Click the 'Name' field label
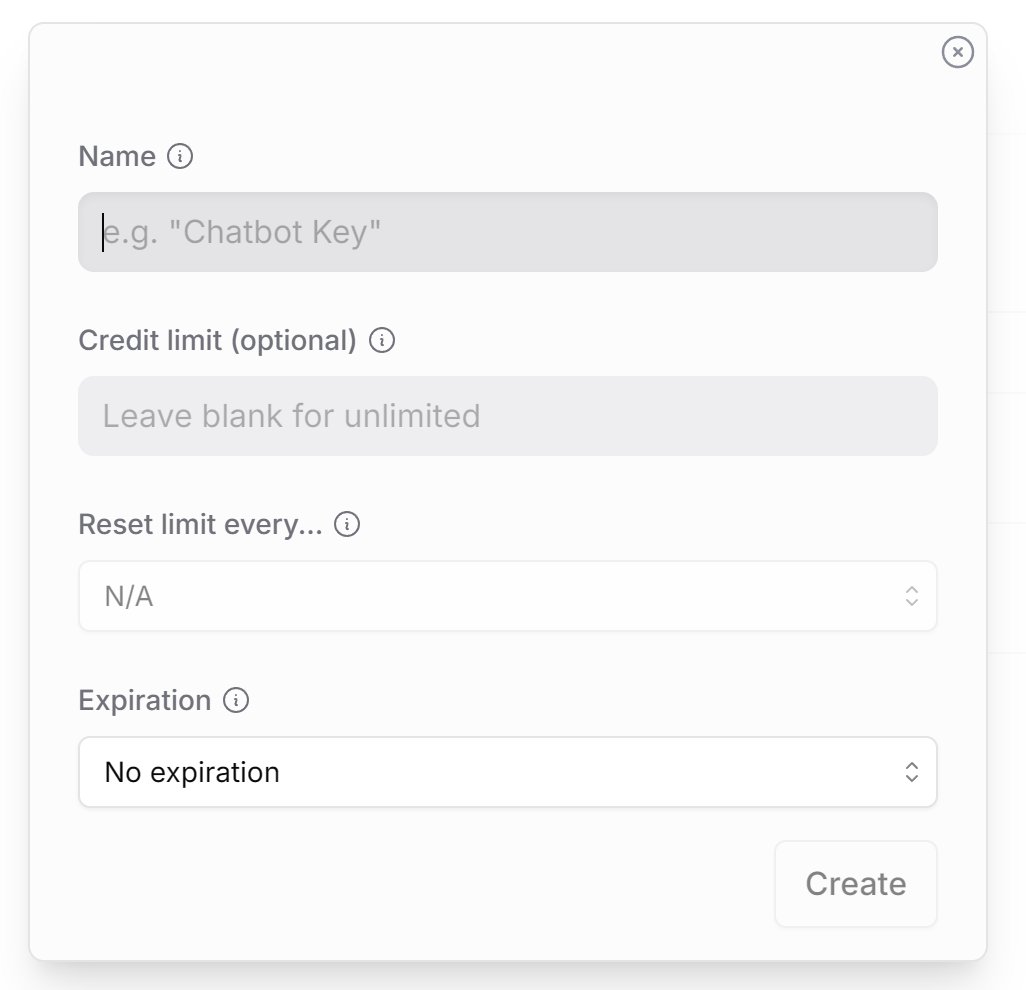Viewport: 1026px width, 990px height. coord(117,157)
